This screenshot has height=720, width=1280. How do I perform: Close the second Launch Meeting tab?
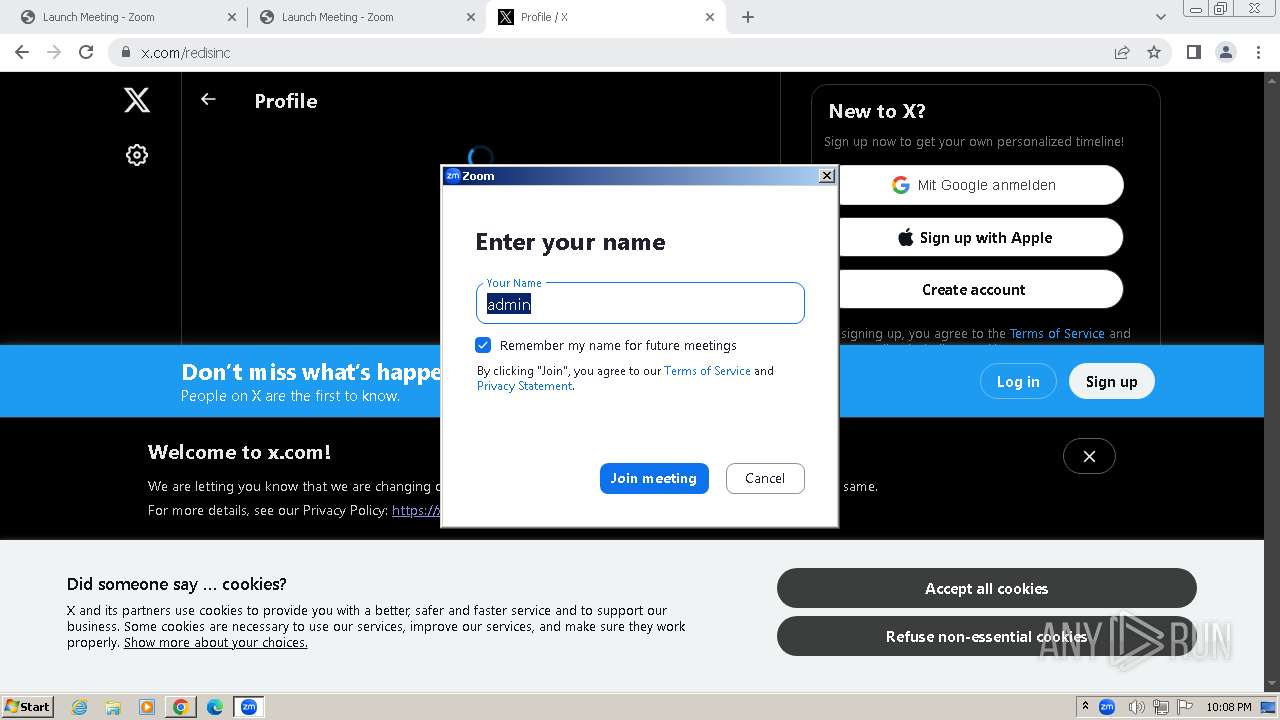coord(470,17)
